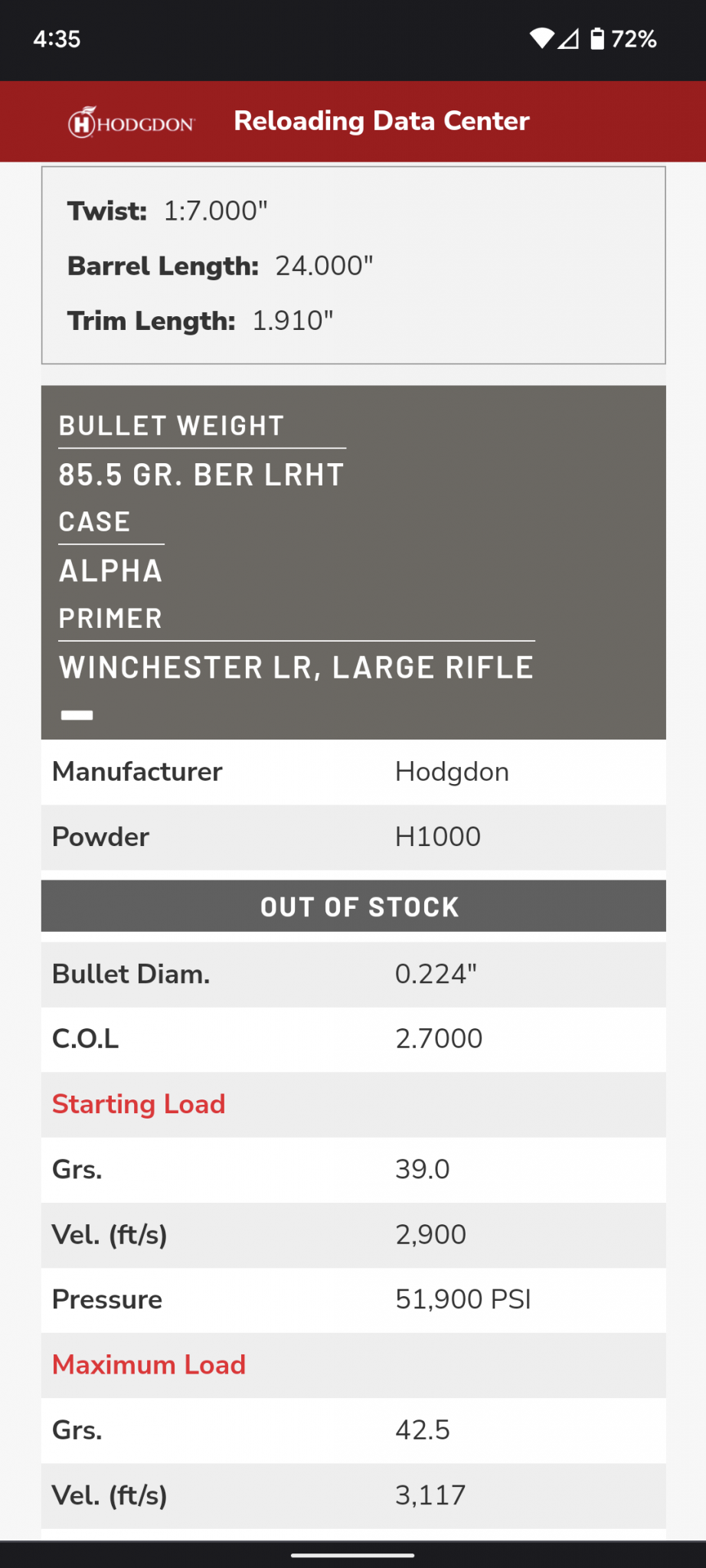Tap Winchester LR, Large Rifle primer text
Screen dimensions: 706x1568
click(296, 668)
